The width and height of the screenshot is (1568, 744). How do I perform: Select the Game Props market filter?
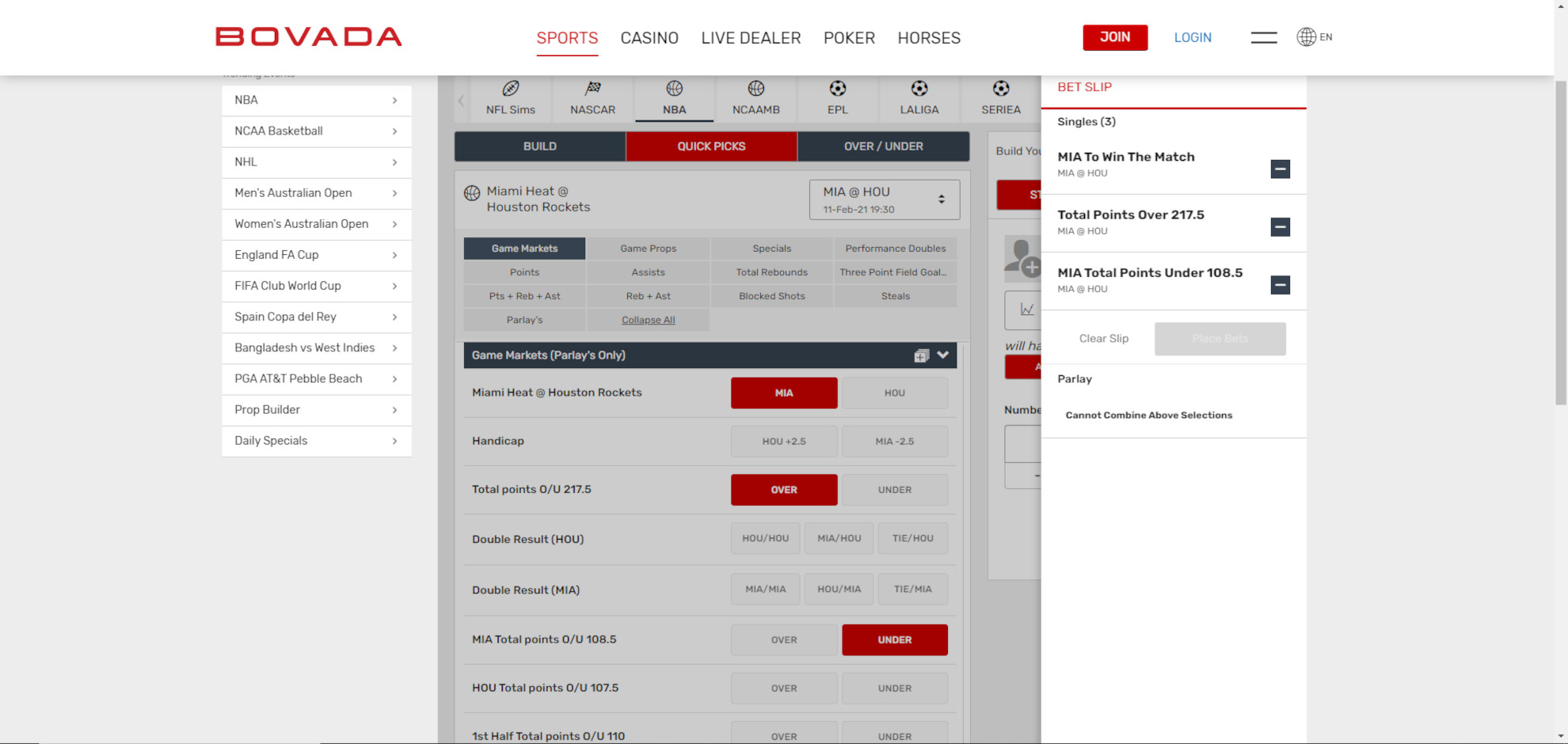[648, 249]
